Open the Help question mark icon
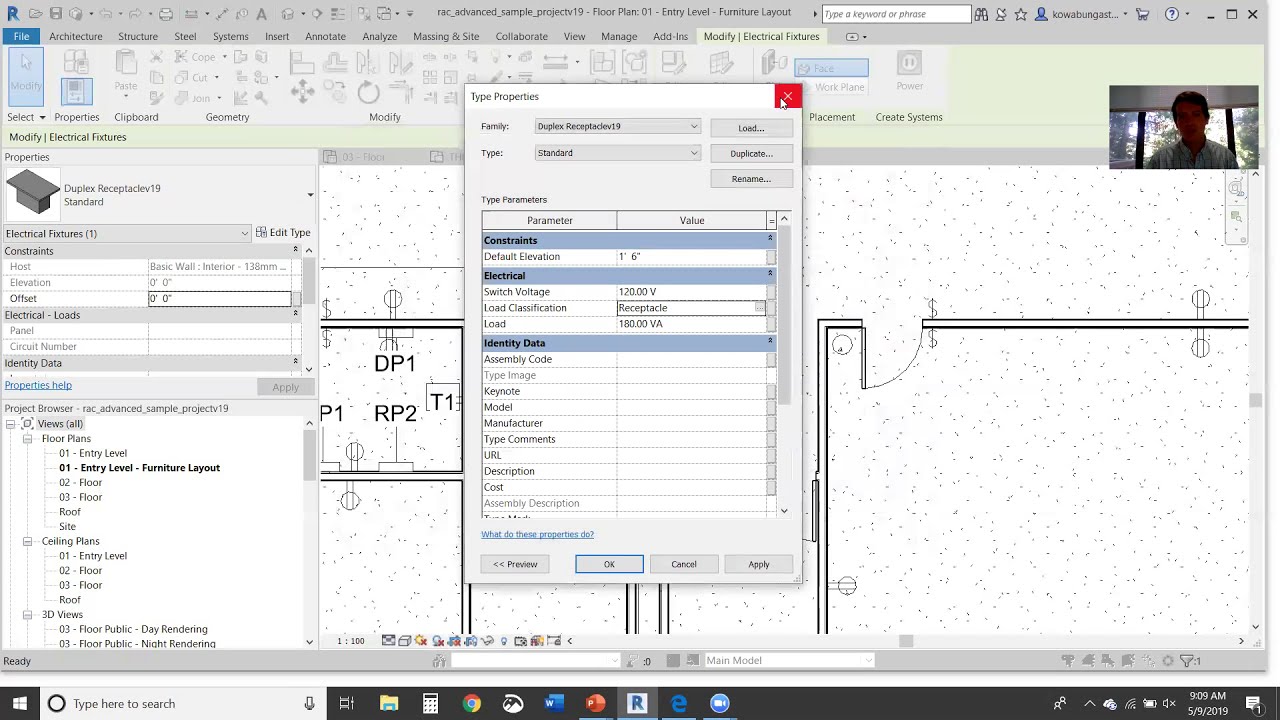The width and height of the screenshot is (1280, 720). tap(1171, 14)
